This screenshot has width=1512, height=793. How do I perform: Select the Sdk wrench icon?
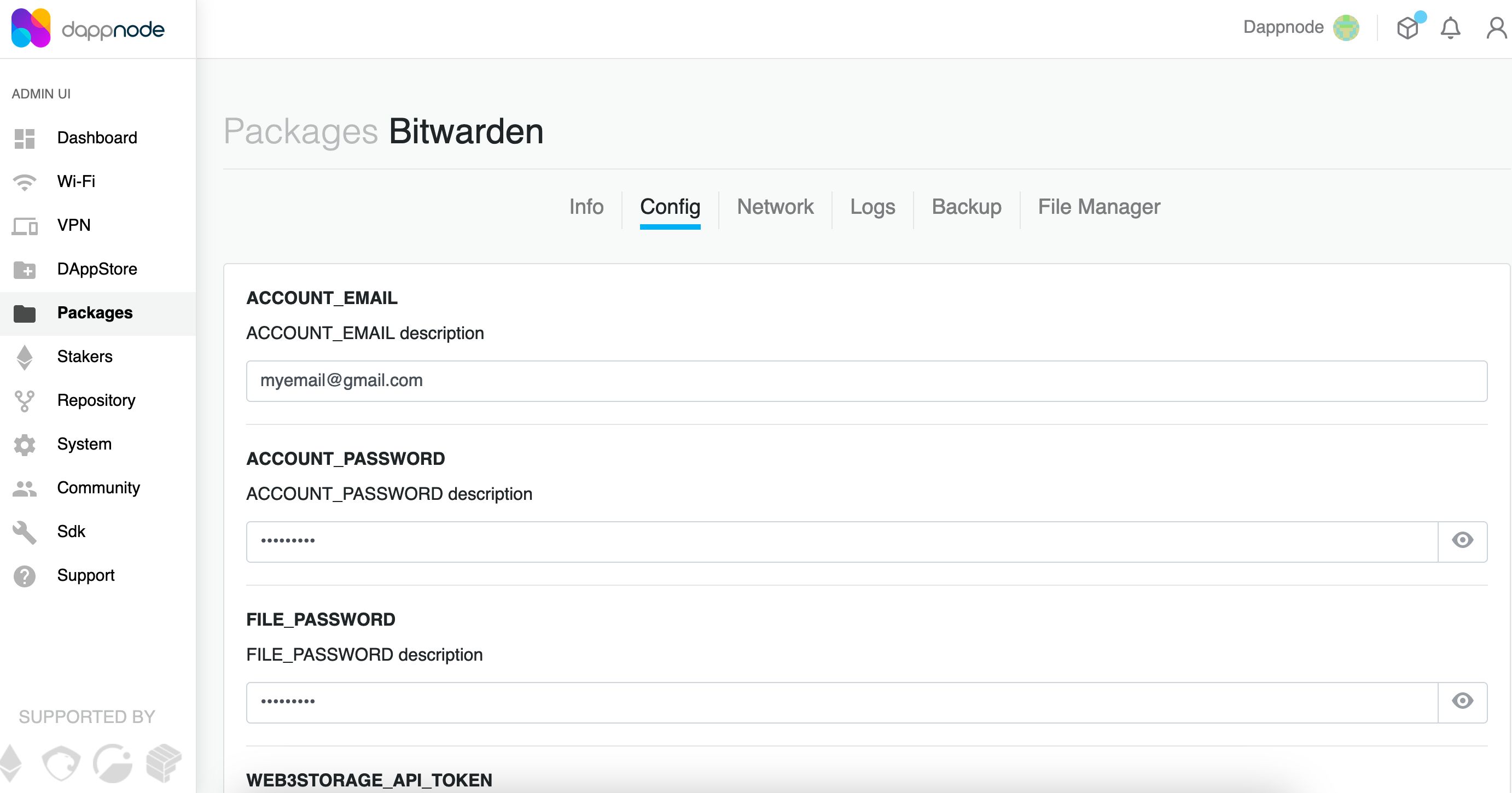(25, 532)
